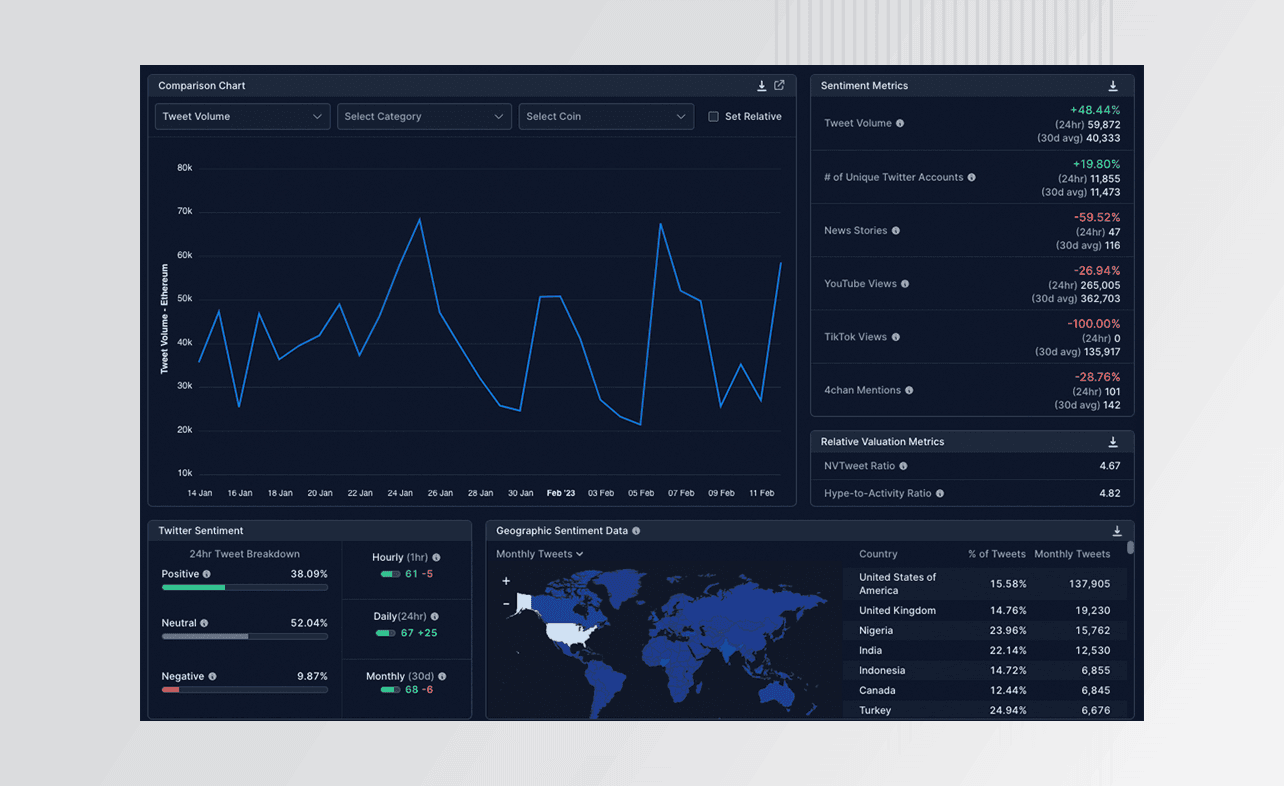Show info for Monthly sentiment score
1284x786 pixels.
442,677
